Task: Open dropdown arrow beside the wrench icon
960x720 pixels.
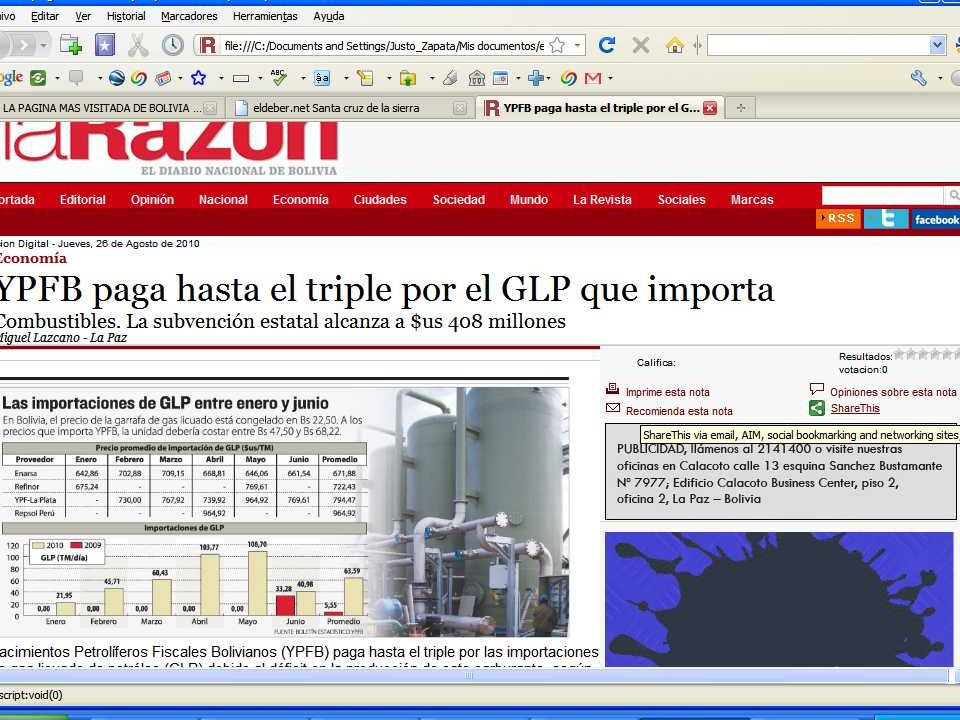Action: tap(940, 78)
